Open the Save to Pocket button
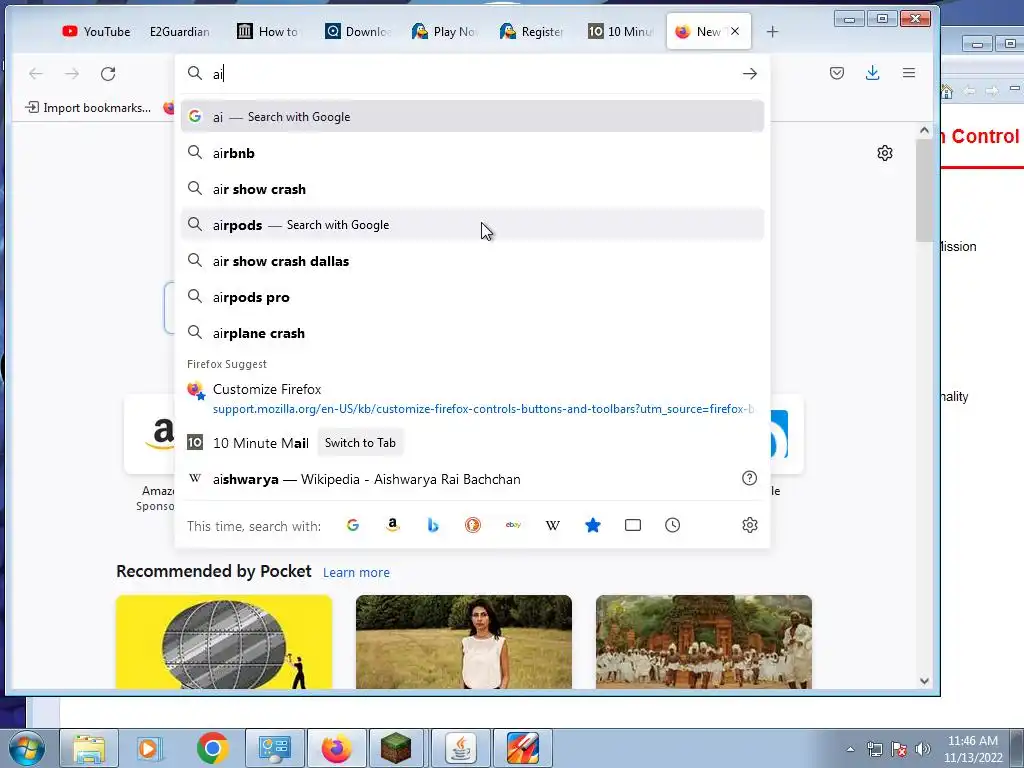This screenshot has width=1024, height=768. coord(837,73)
